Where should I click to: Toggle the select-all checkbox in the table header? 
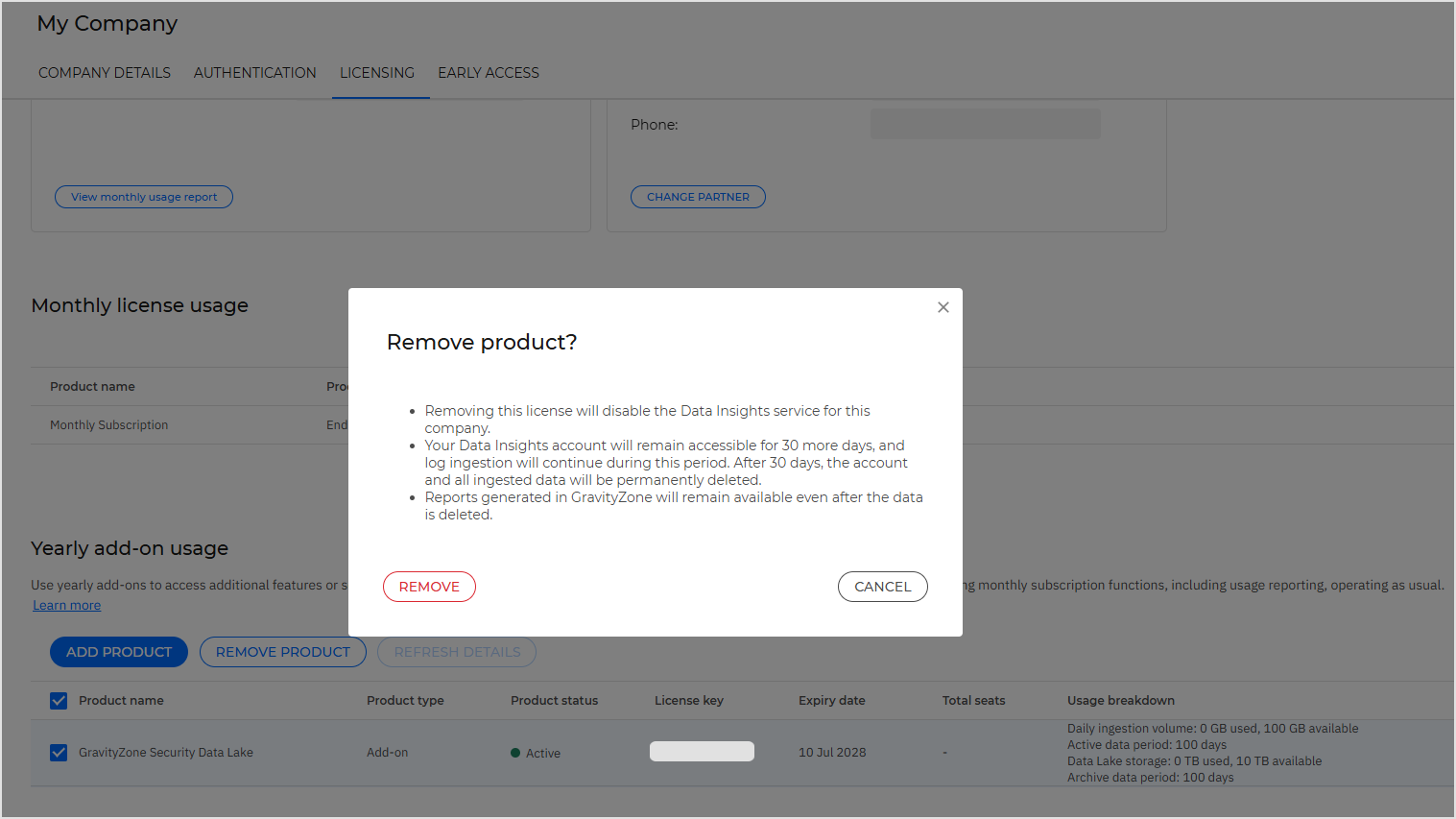pos(59,700)
